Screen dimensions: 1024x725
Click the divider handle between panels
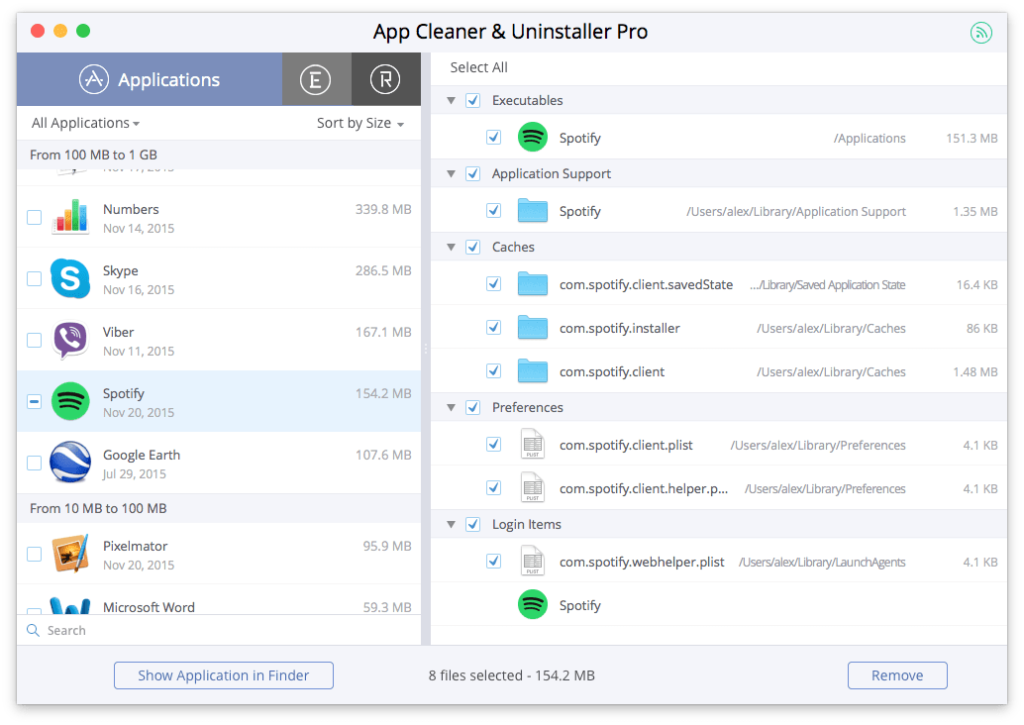coord(426,350)
